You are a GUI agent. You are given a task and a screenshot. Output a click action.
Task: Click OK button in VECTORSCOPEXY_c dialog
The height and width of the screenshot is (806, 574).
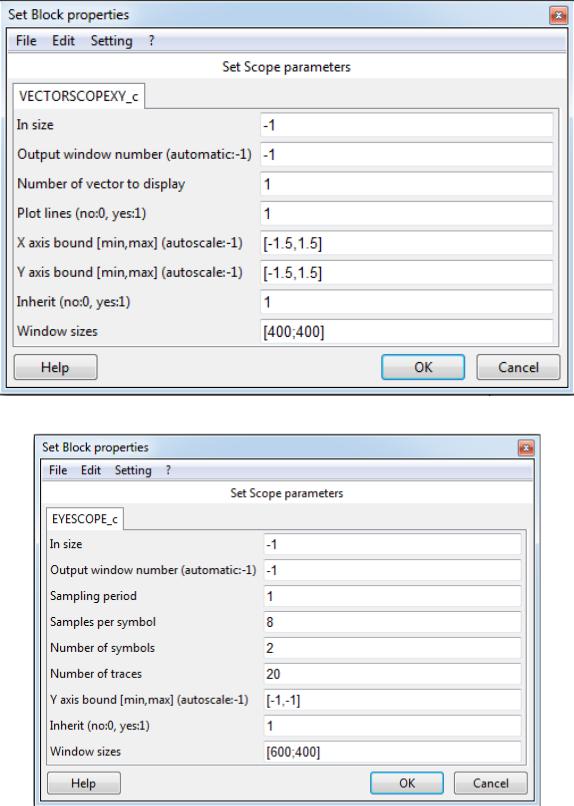[423, 367]
